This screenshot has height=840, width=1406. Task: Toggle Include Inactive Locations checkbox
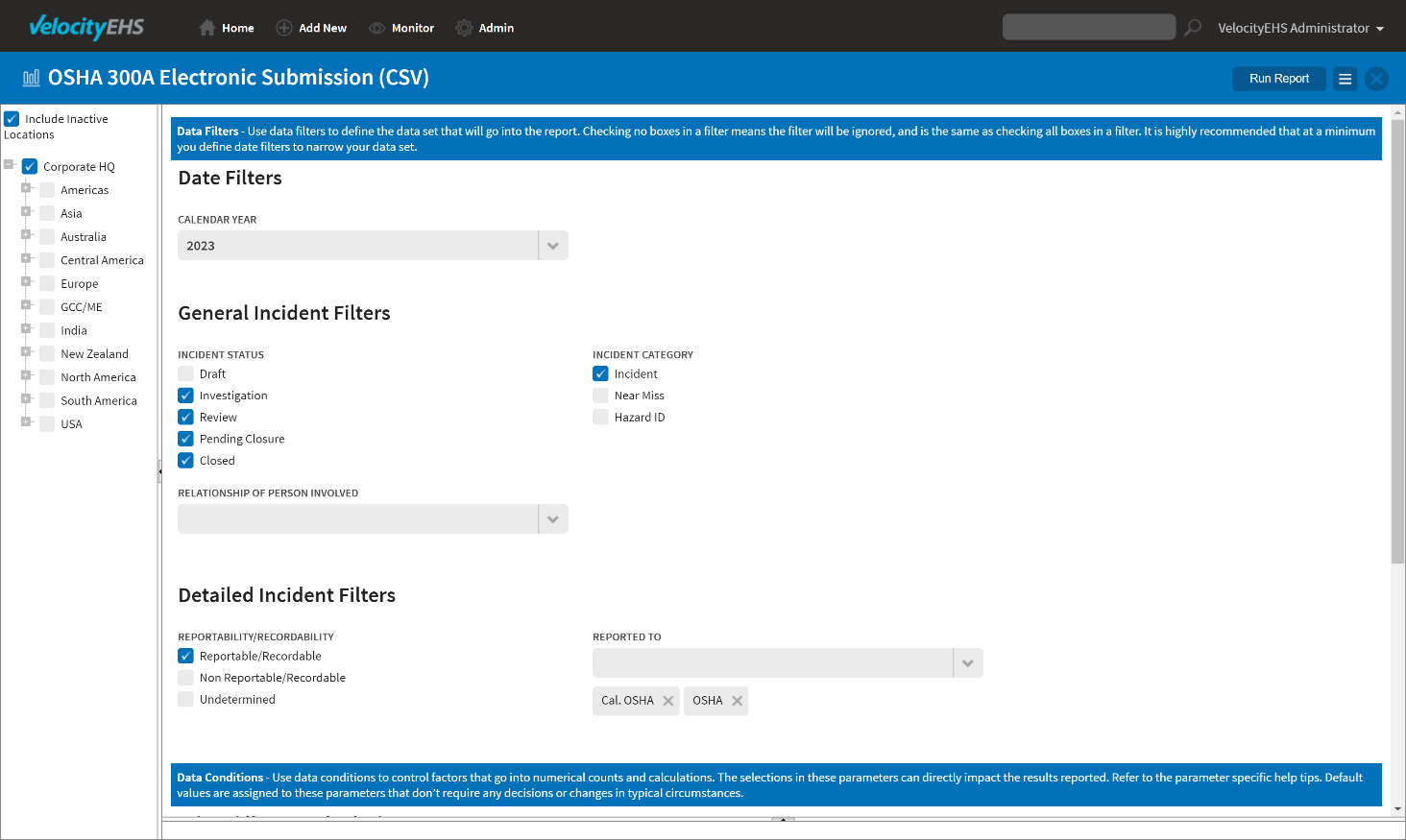click(x=12, y=119)
